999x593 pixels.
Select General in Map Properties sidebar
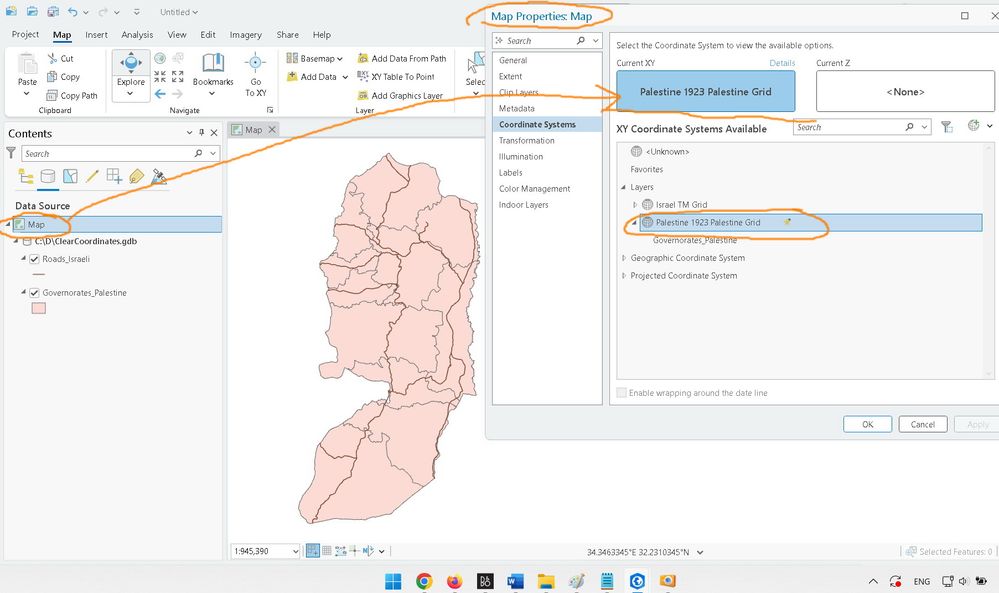[x=513, y=61]
